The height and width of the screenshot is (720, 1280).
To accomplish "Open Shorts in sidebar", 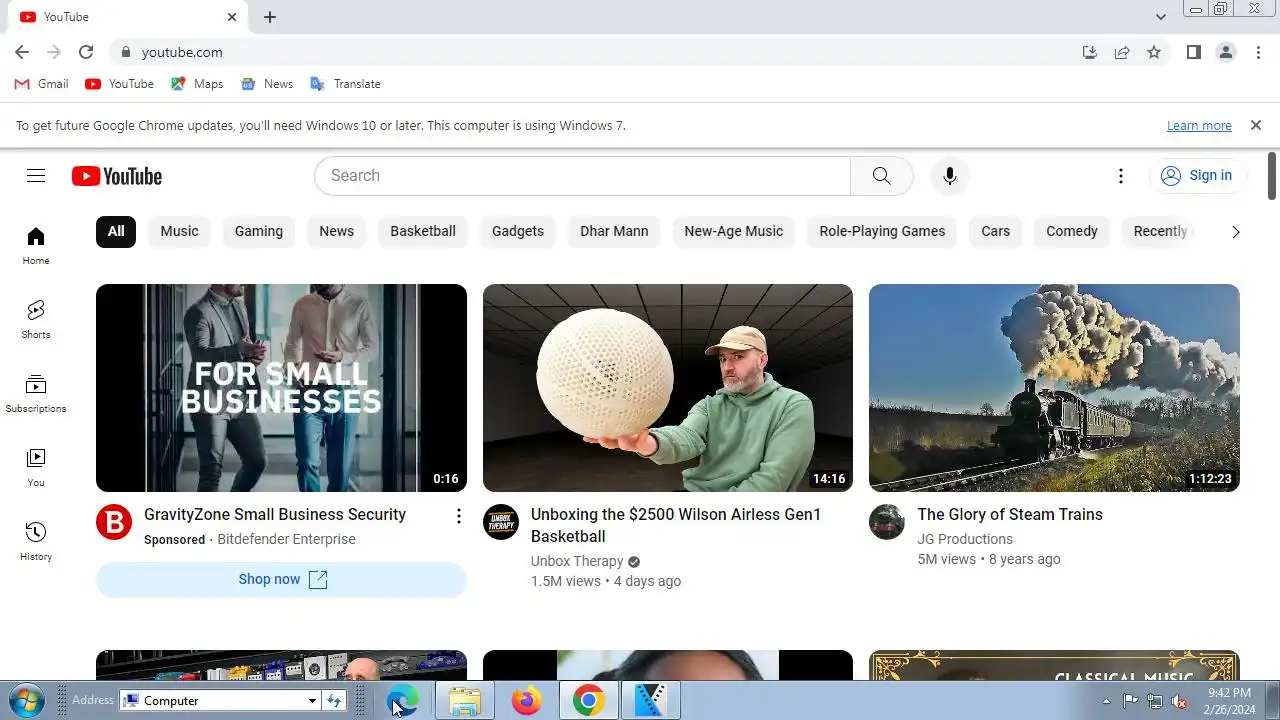I will click(36, 319).
